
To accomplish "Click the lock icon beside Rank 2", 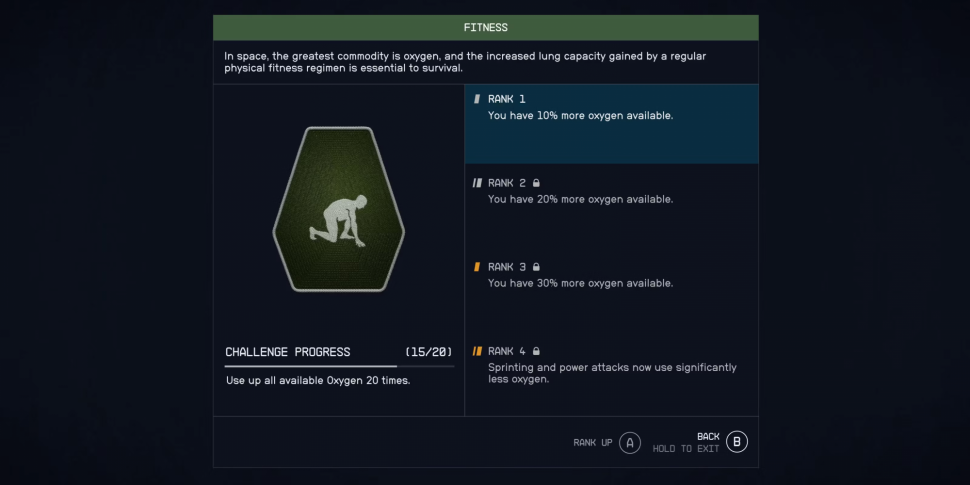I will coord(537,183).
